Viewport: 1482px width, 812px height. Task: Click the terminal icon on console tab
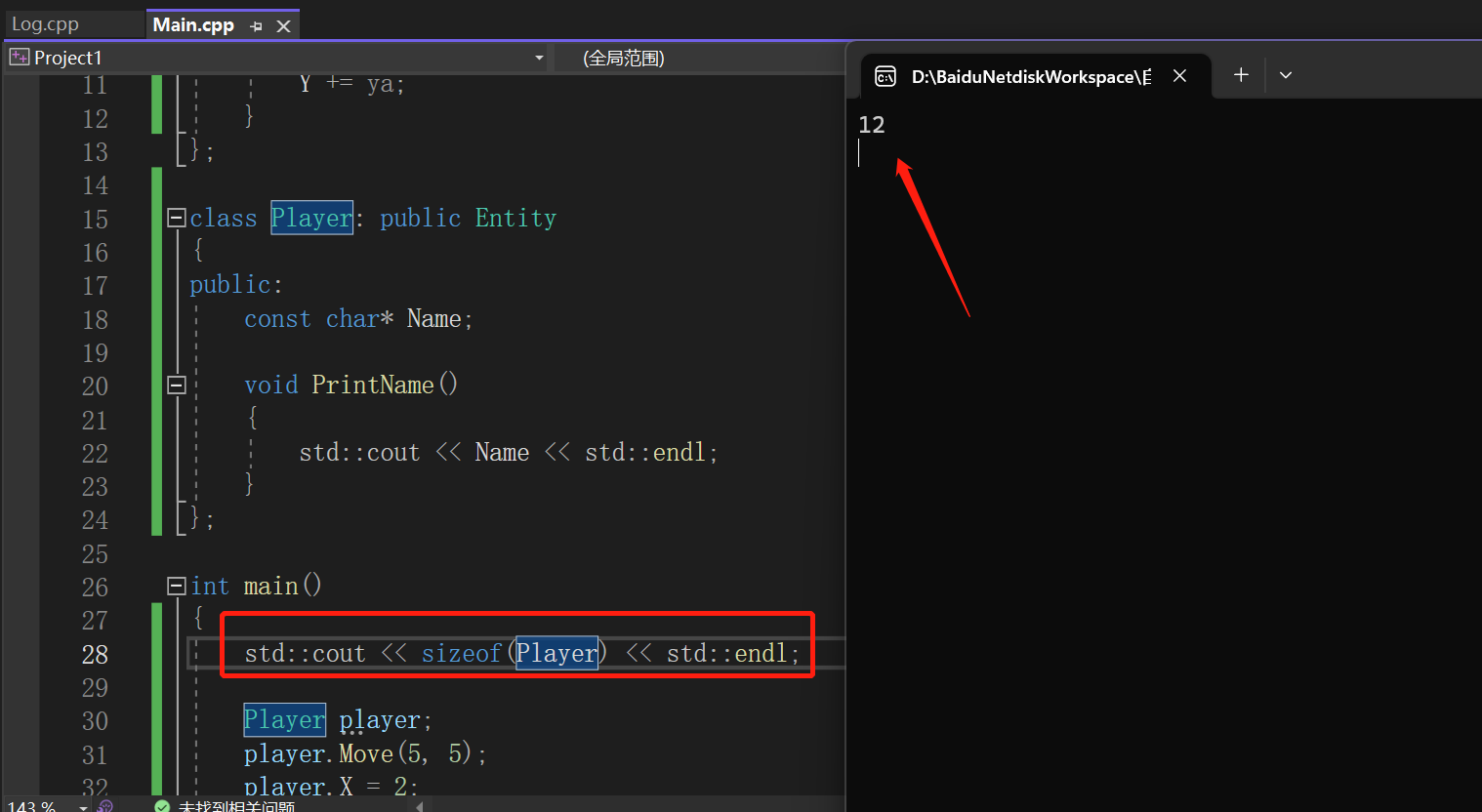coord(885,76)
